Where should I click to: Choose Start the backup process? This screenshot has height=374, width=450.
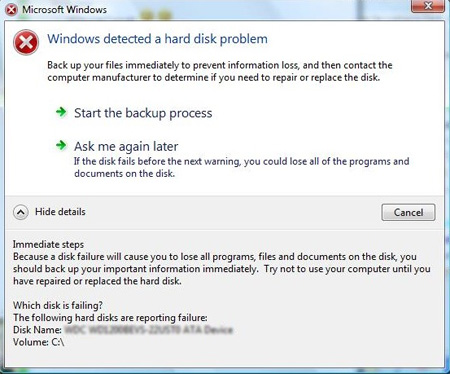[x=143, y=113]
